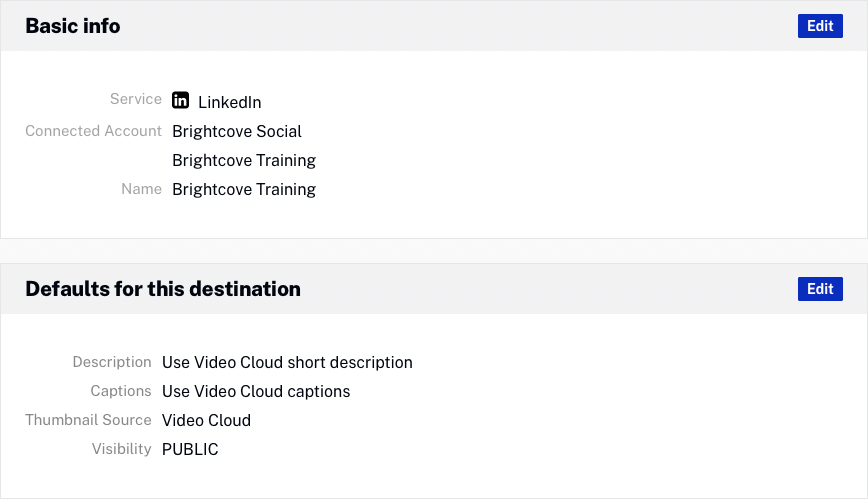Click the Thumbnail Source field label
The height and width of the screenshot is (499, 868).
pyautogui.click(x=88, y=420)
